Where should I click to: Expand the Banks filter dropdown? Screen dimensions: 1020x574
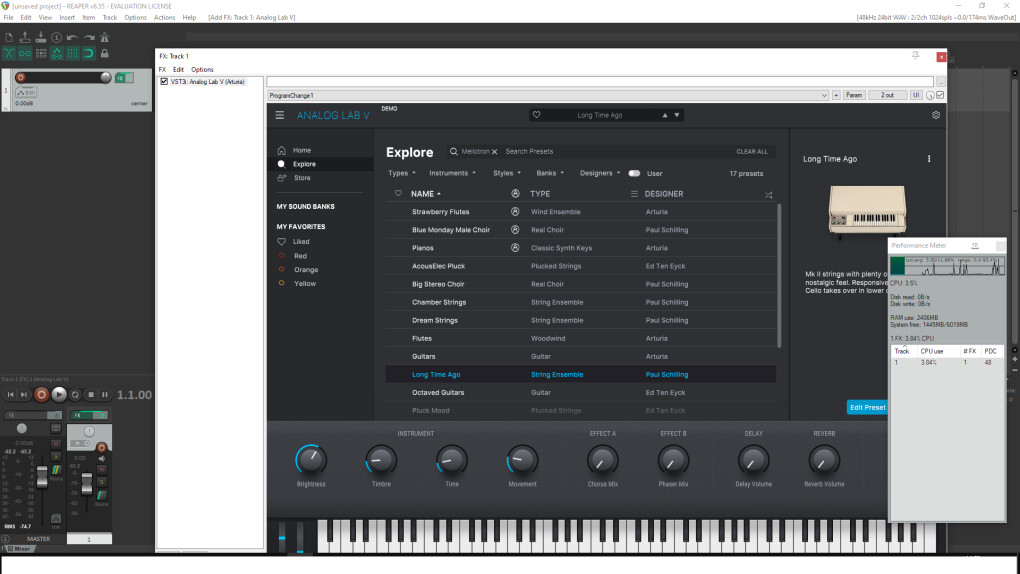[x=550, y=174]
